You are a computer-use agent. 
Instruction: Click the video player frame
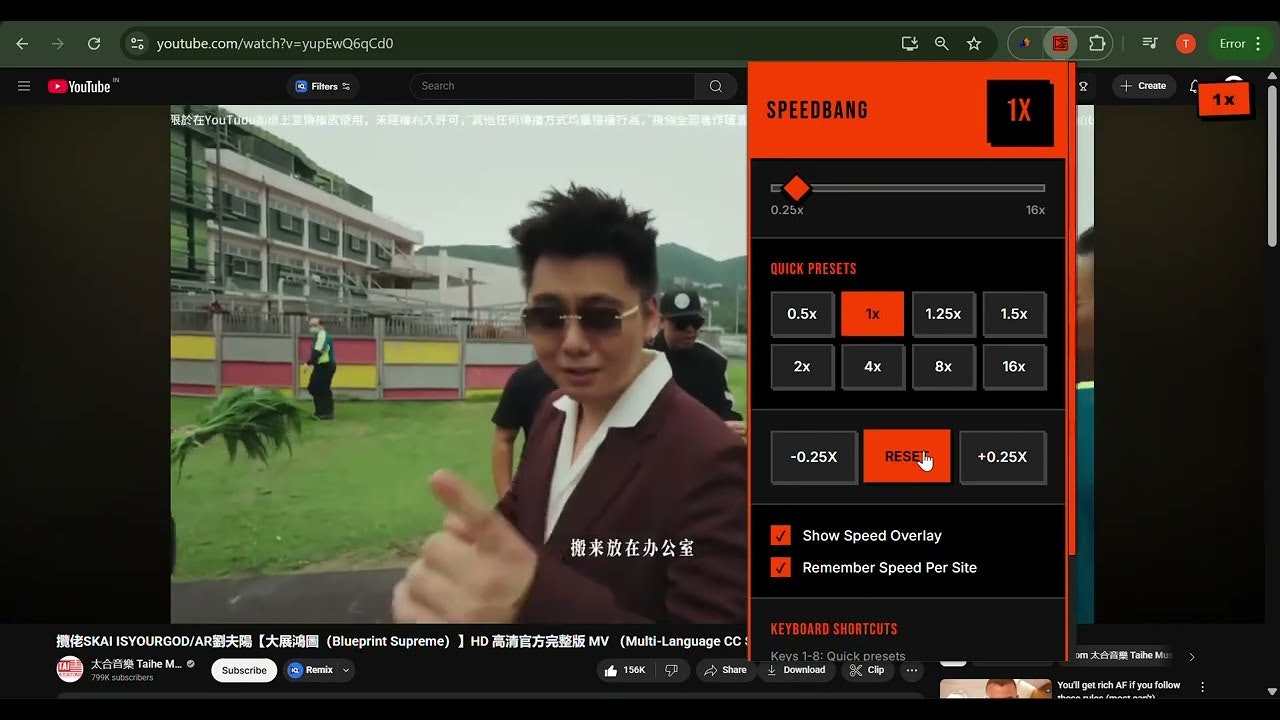pos(459,364)
